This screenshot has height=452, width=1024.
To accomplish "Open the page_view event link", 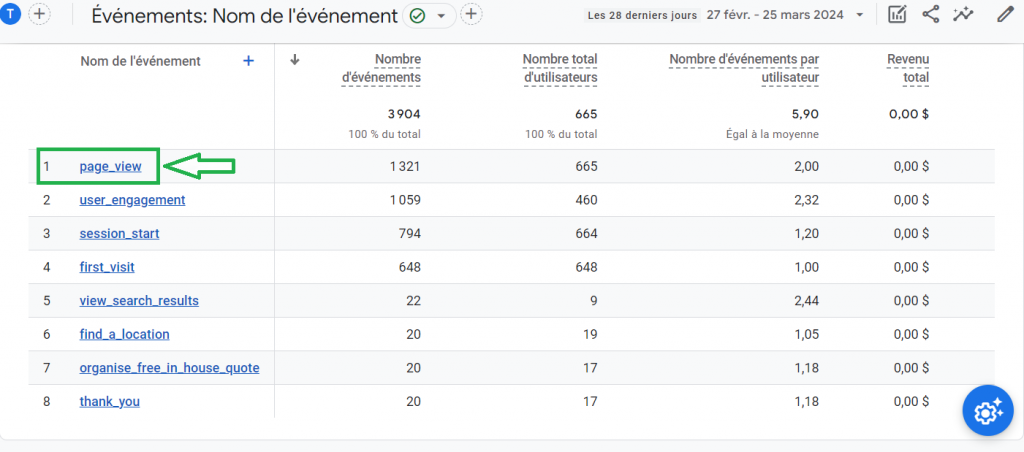I will (110, 167).
